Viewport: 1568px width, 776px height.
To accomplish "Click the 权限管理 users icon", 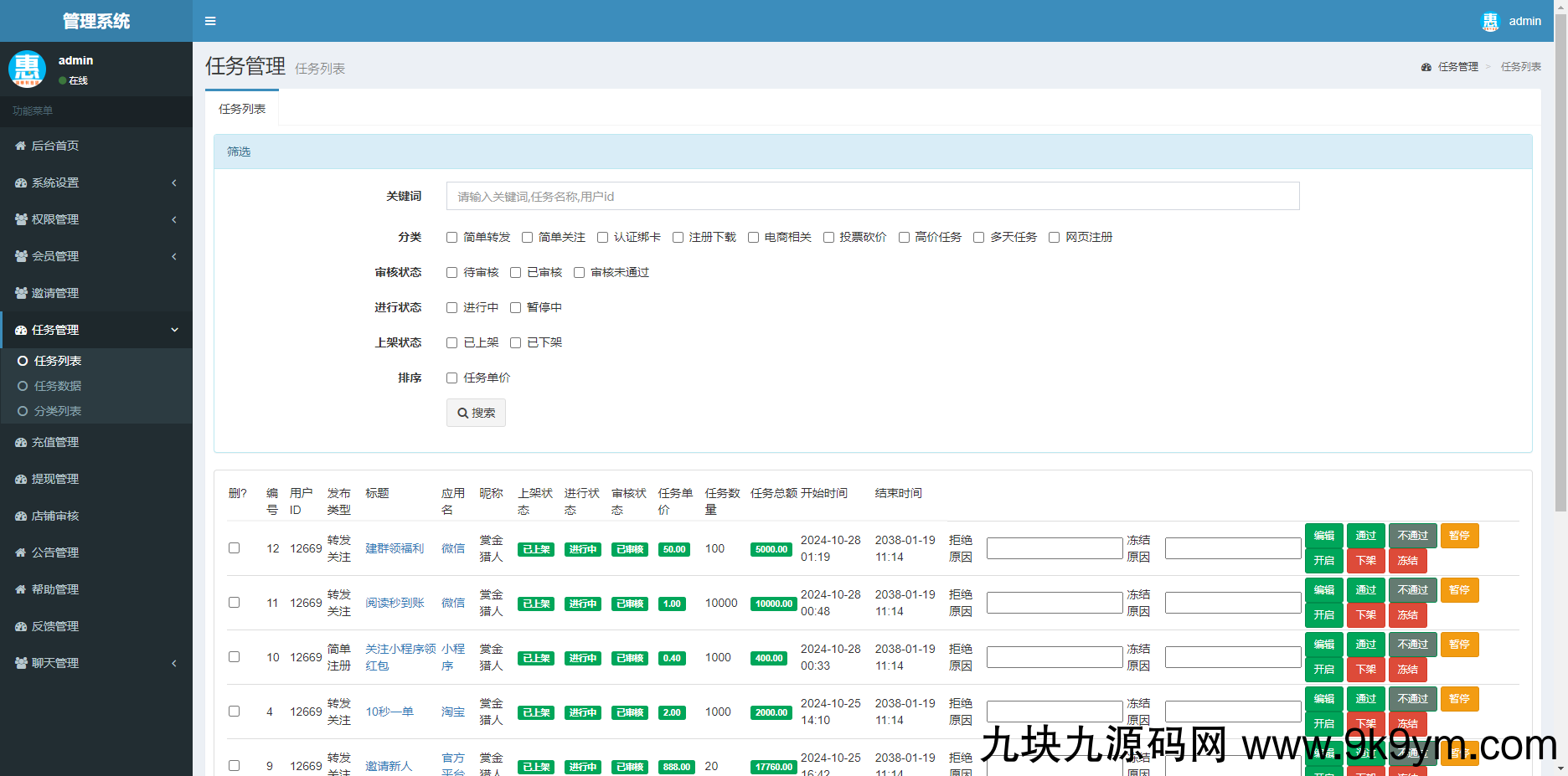I will 21,219.
